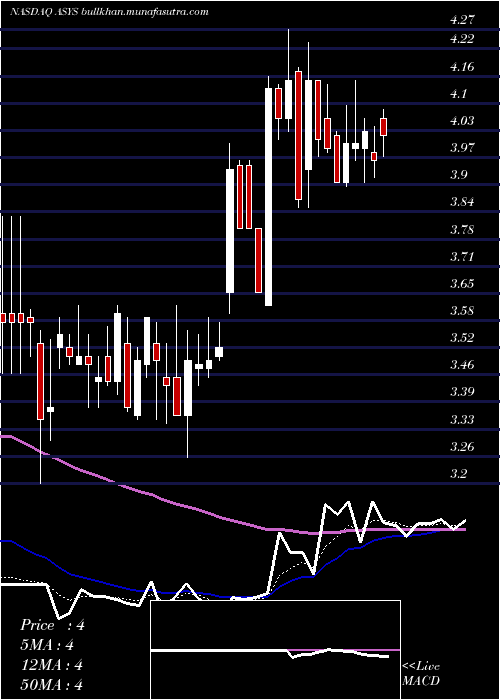
Task: Click the 3.58 price axis label
Action: point(462,311)
